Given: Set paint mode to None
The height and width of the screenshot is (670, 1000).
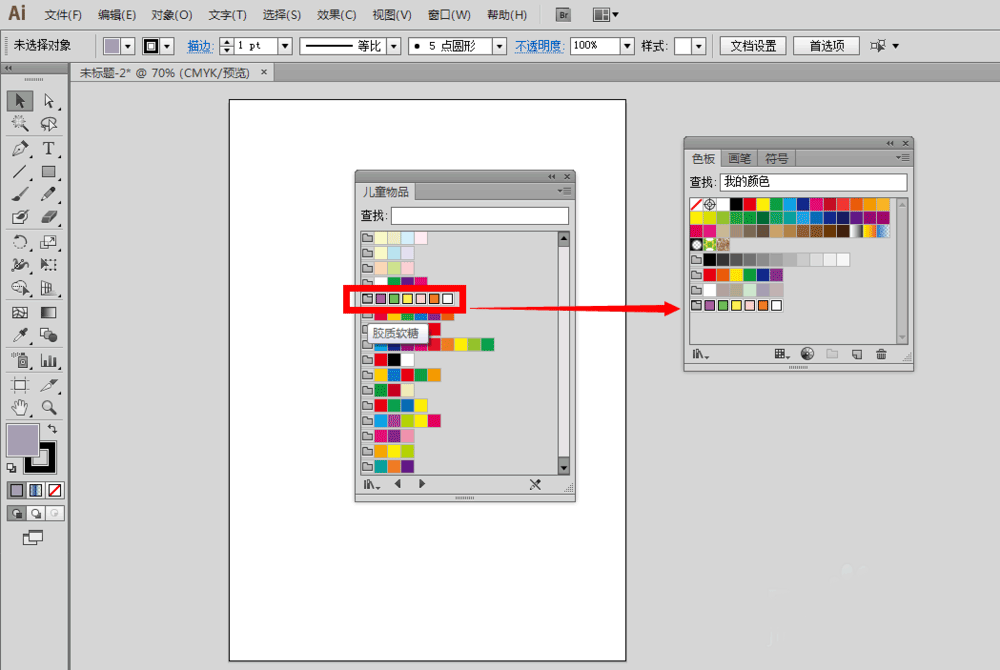Looking at the screenshot, I should (55, 490).
